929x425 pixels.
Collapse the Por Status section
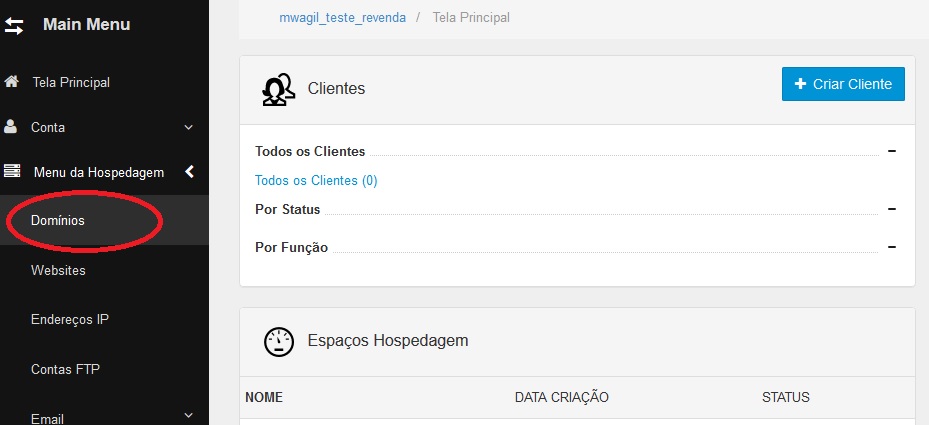892,209
